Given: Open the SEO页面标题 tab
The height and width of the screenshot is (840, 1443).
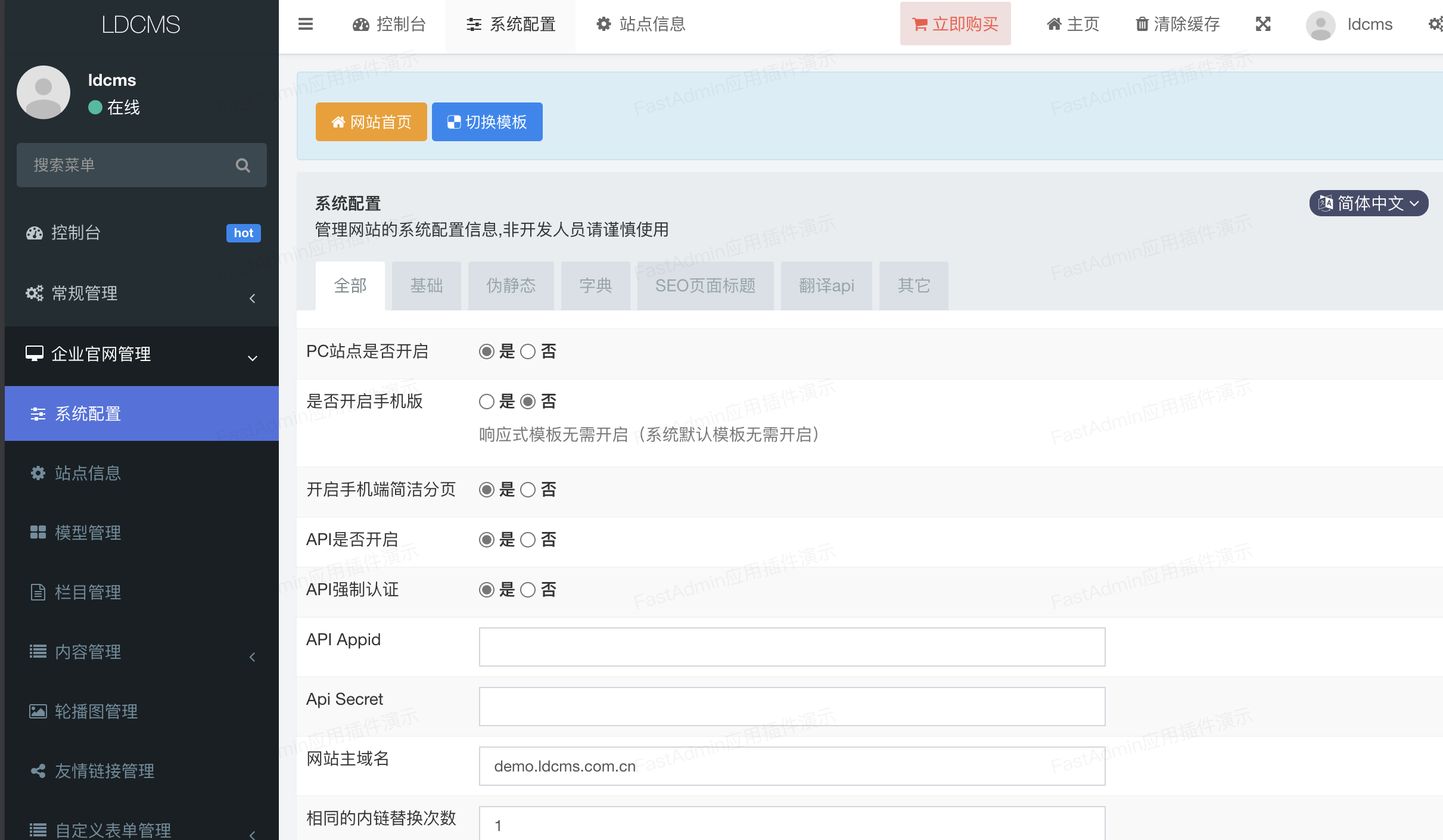Looking at the screenshot, I should tap(705, 285).
